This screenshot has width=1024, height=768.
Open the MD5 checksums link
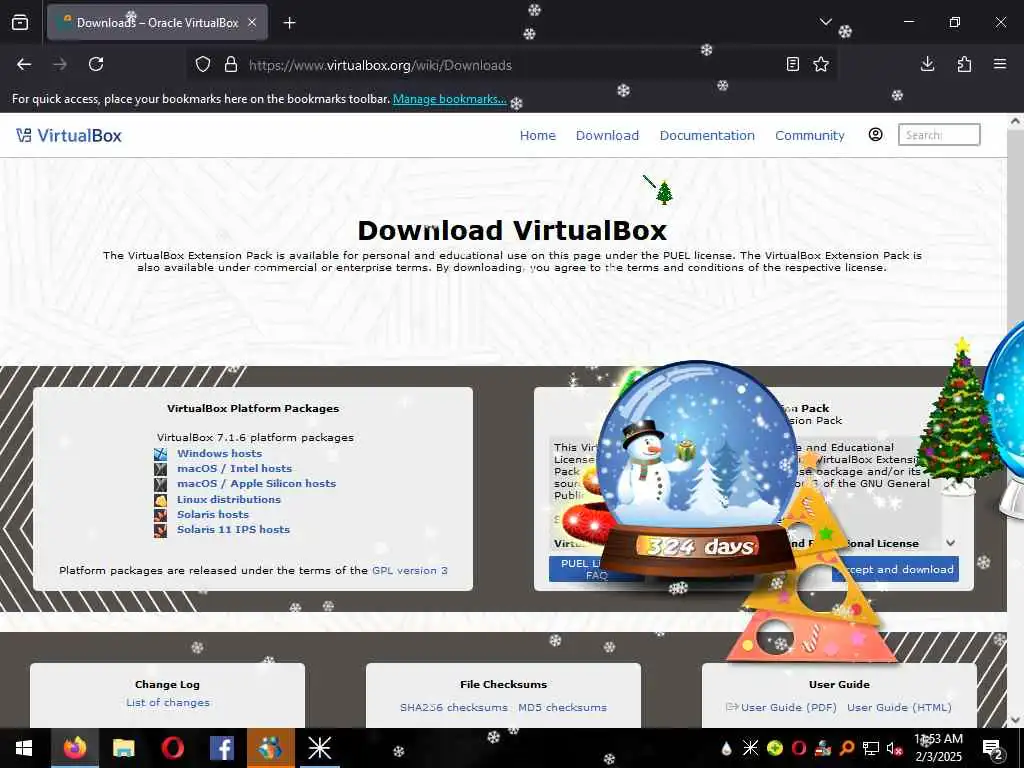(562, 707)
